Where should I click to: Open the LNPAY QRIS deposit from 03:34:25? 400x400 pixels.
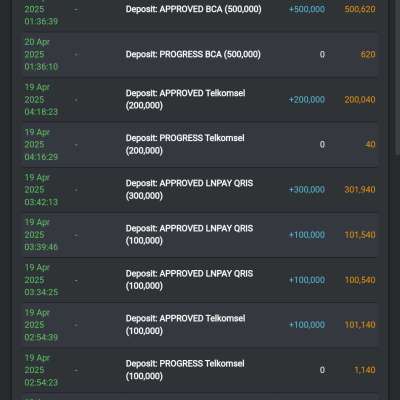coord(200,280)
